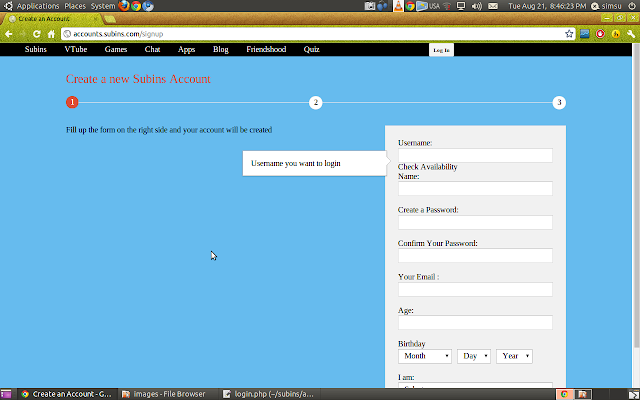
Task: Open a new browser tab
Action: (x=110, y=19)
